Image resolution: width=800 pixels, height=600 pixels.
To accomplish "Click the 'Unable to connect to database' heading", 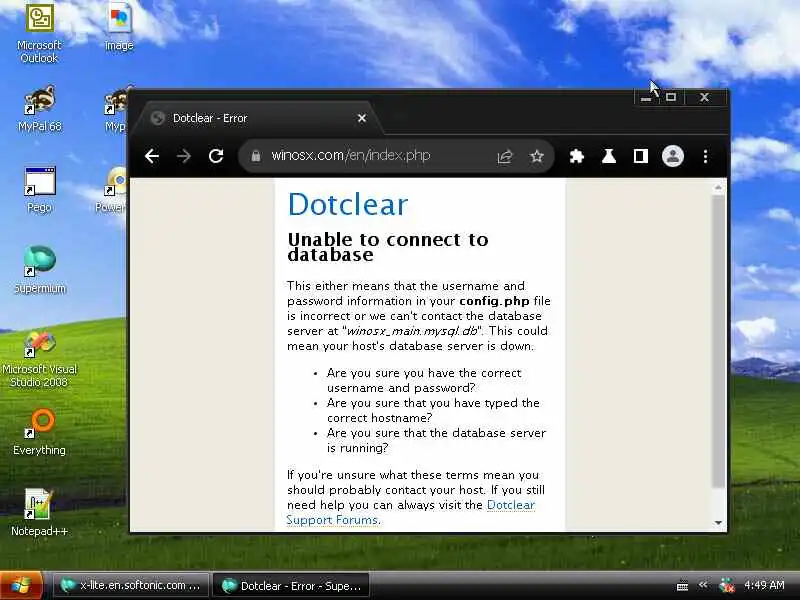I will [388, 247].
